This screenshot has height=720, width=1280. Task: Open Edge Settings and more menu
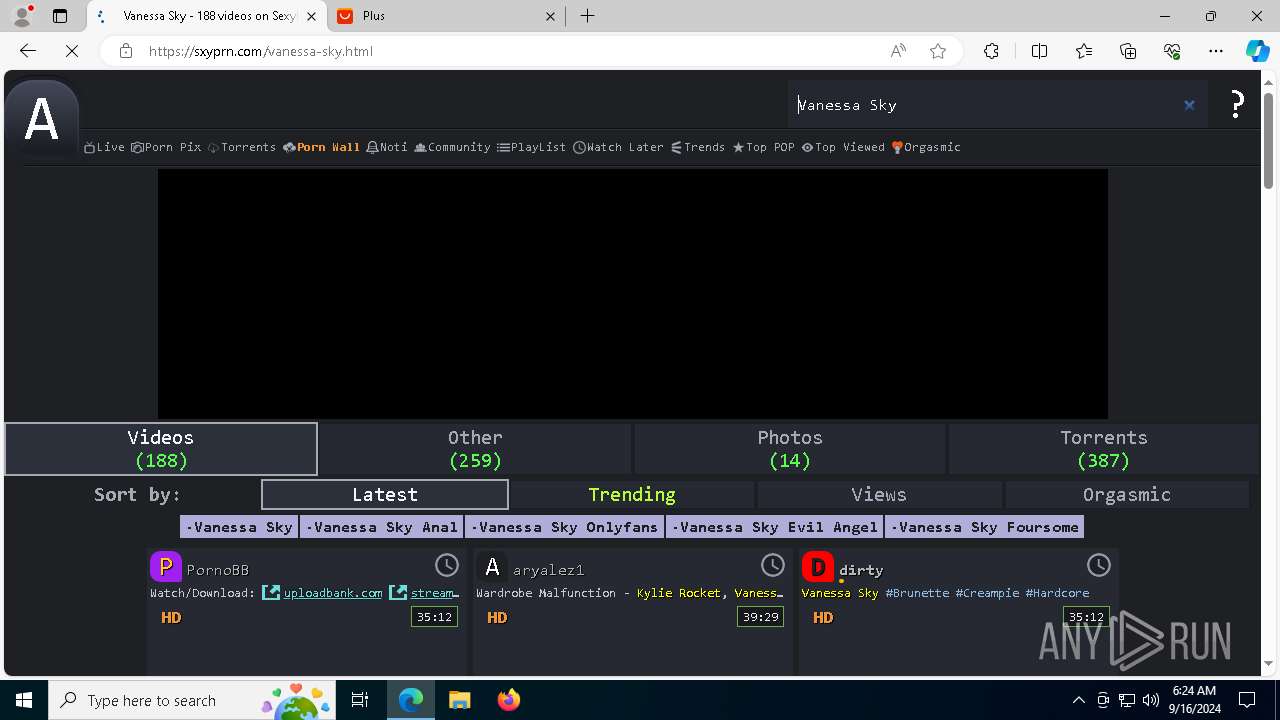[x=1216, y=51]
